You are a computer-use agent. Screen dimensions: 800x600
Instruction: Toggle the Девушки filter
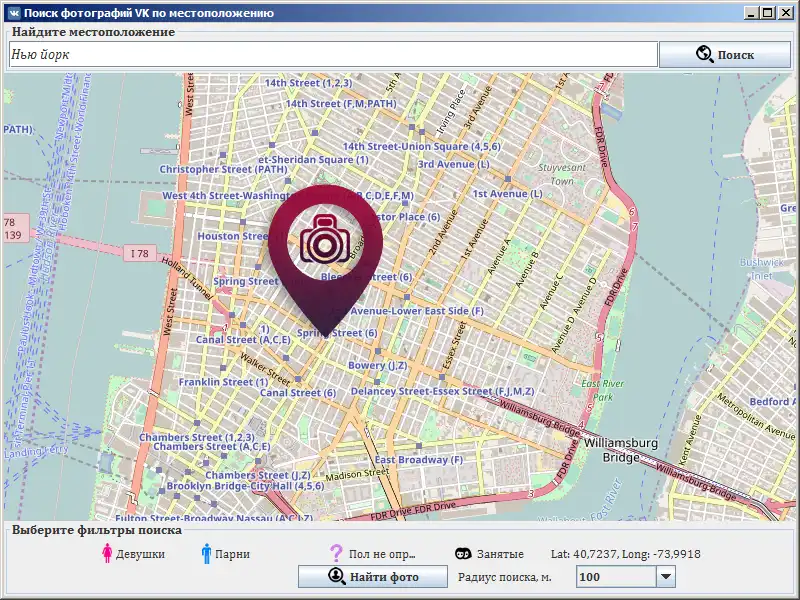(x=133, y=554)
